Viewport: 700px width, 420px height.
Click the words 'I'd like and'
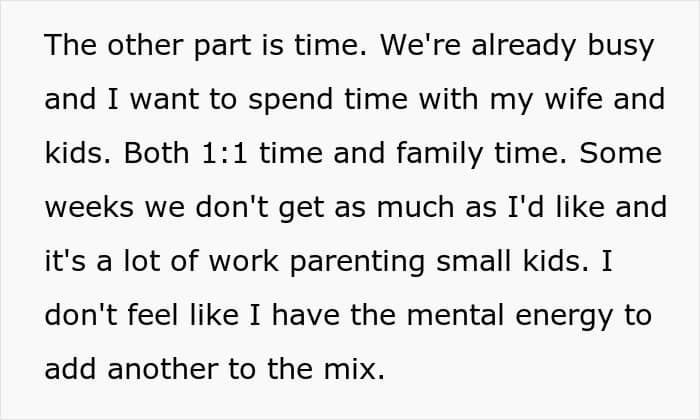click(588, 208)
